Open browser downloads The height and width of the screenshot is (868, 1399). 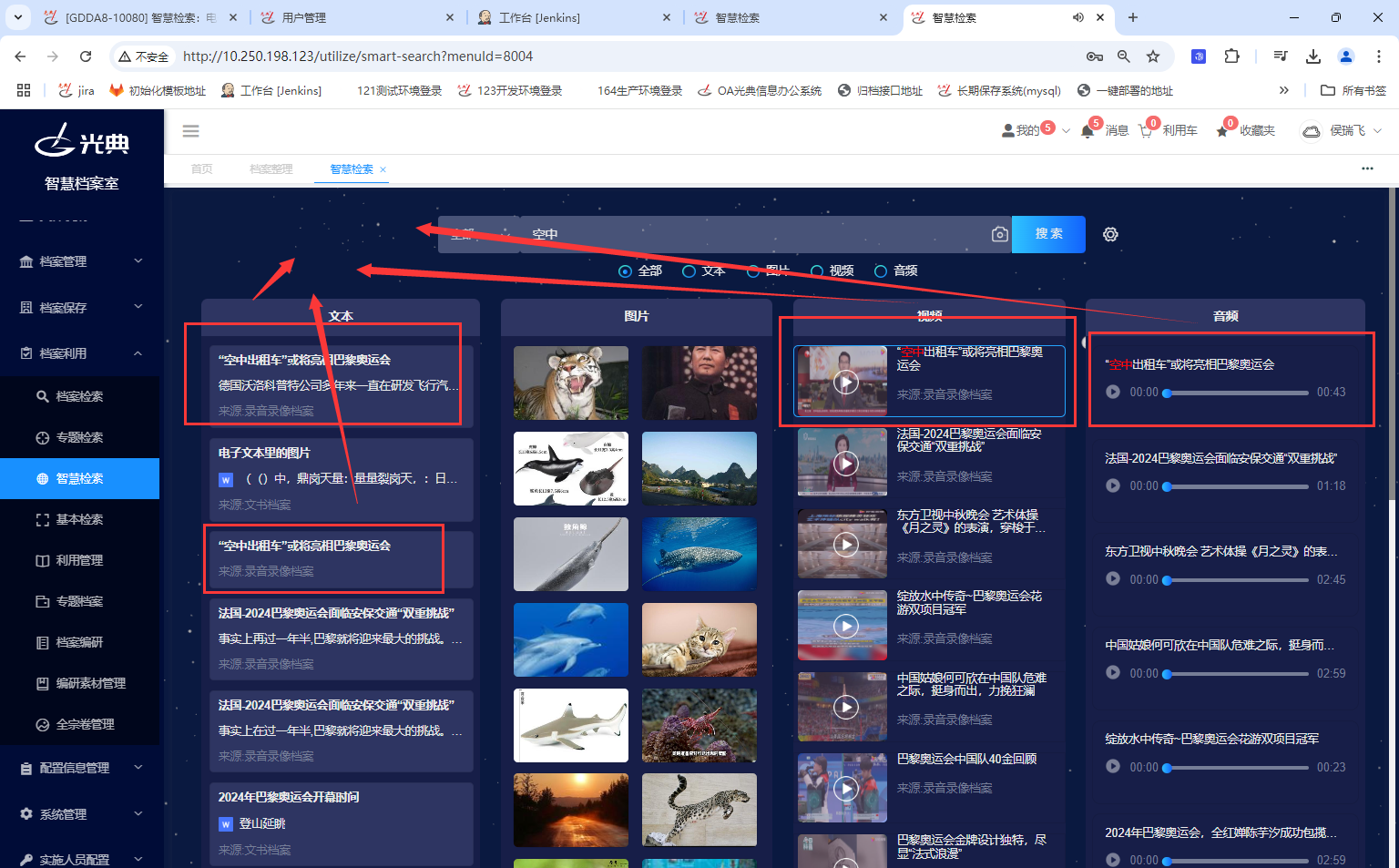pos(1312,56)
